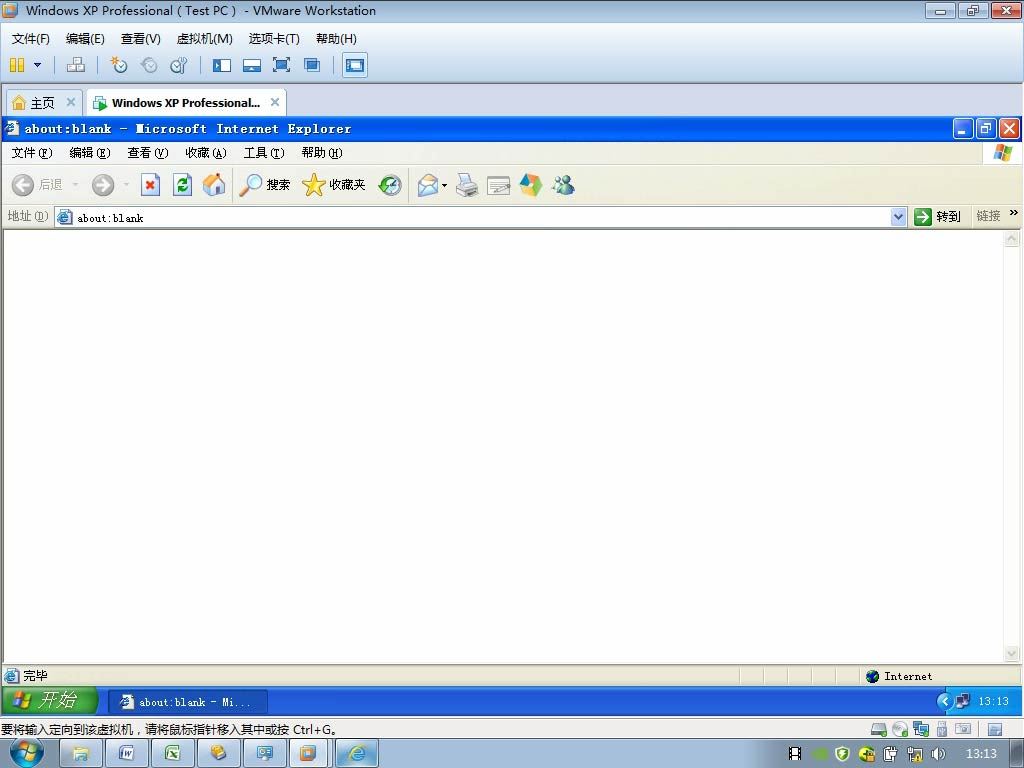Click the IE mail icon
Image resolution: width=1024 pixels, height=768 pixels.
428,185
